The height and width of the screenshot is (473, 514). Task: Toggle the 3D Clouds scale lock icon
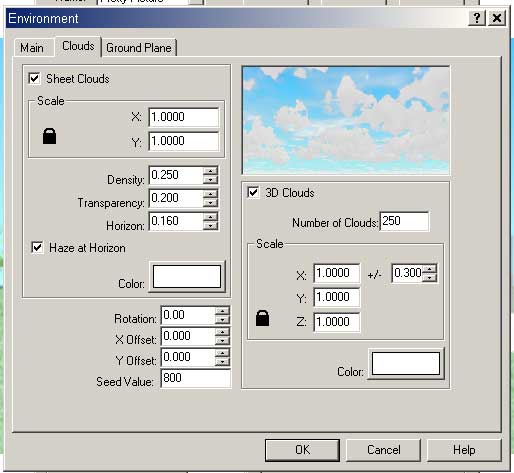262,318
